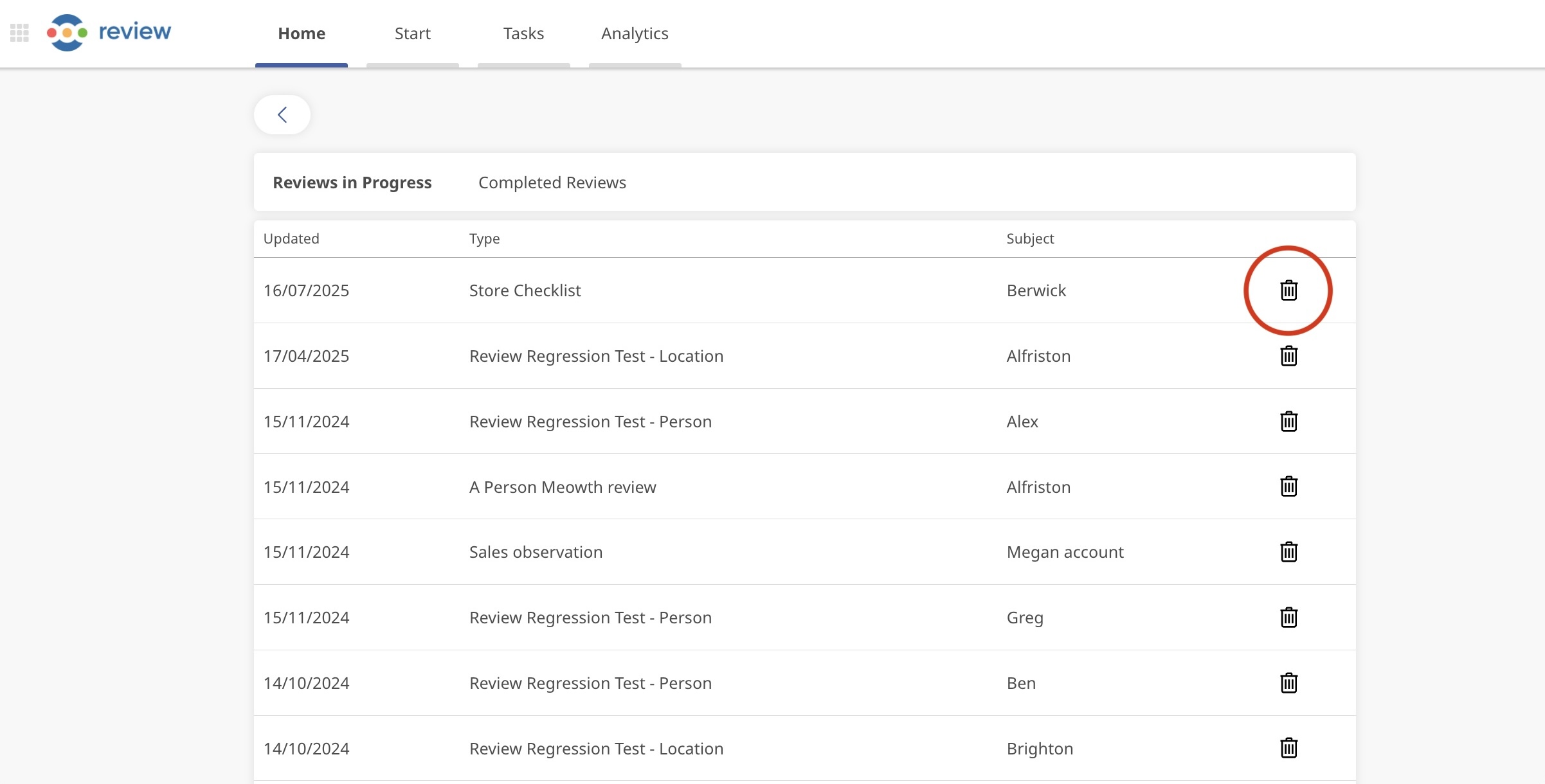
Task: Click the review logo
Action: [109, 32]
